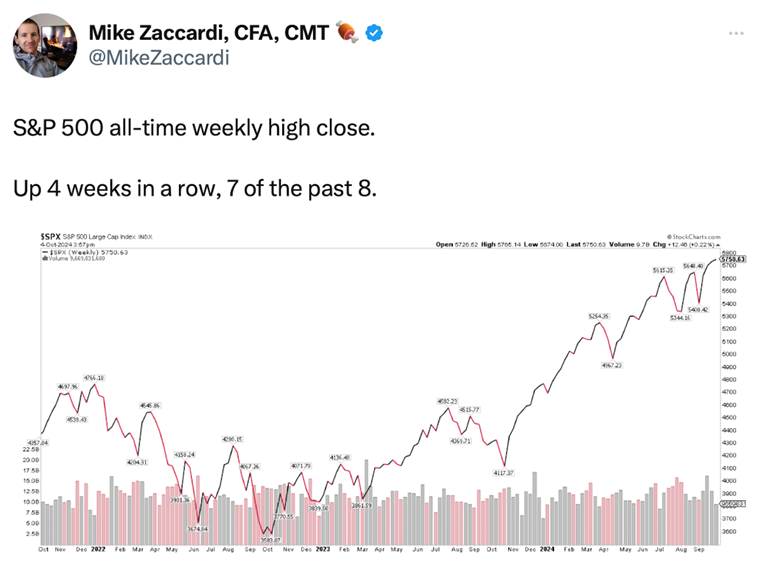The width and height of the screenshot is (761, 565).
Task: Click the $SPX ticker symbol in chart header
Action: (x=51, y=236)
